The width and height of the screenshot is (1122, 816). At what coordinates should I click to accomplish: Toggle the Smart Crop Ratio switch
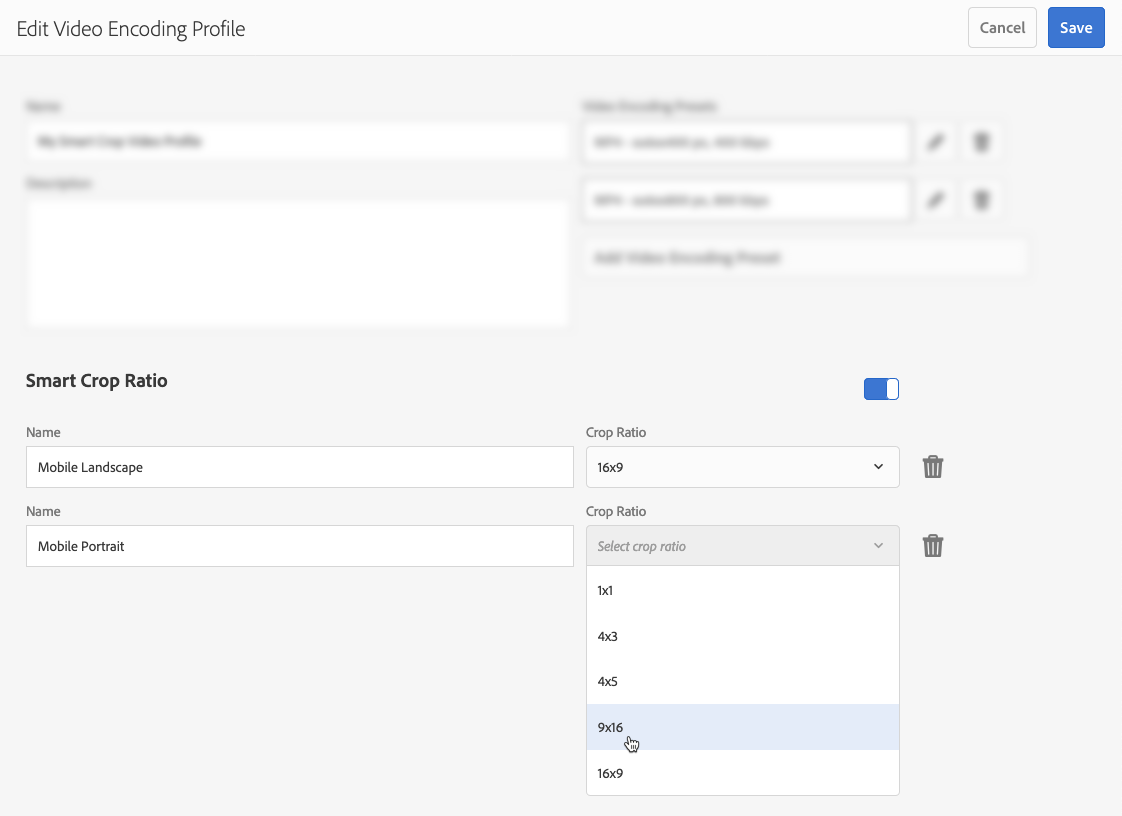coord(881,389)
